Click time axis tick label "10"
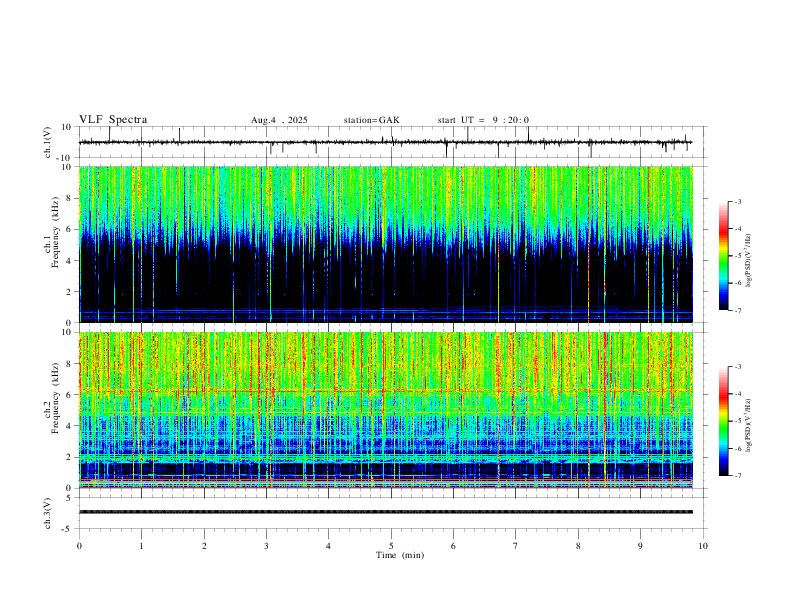792x612 pixels. click(703, 546)
